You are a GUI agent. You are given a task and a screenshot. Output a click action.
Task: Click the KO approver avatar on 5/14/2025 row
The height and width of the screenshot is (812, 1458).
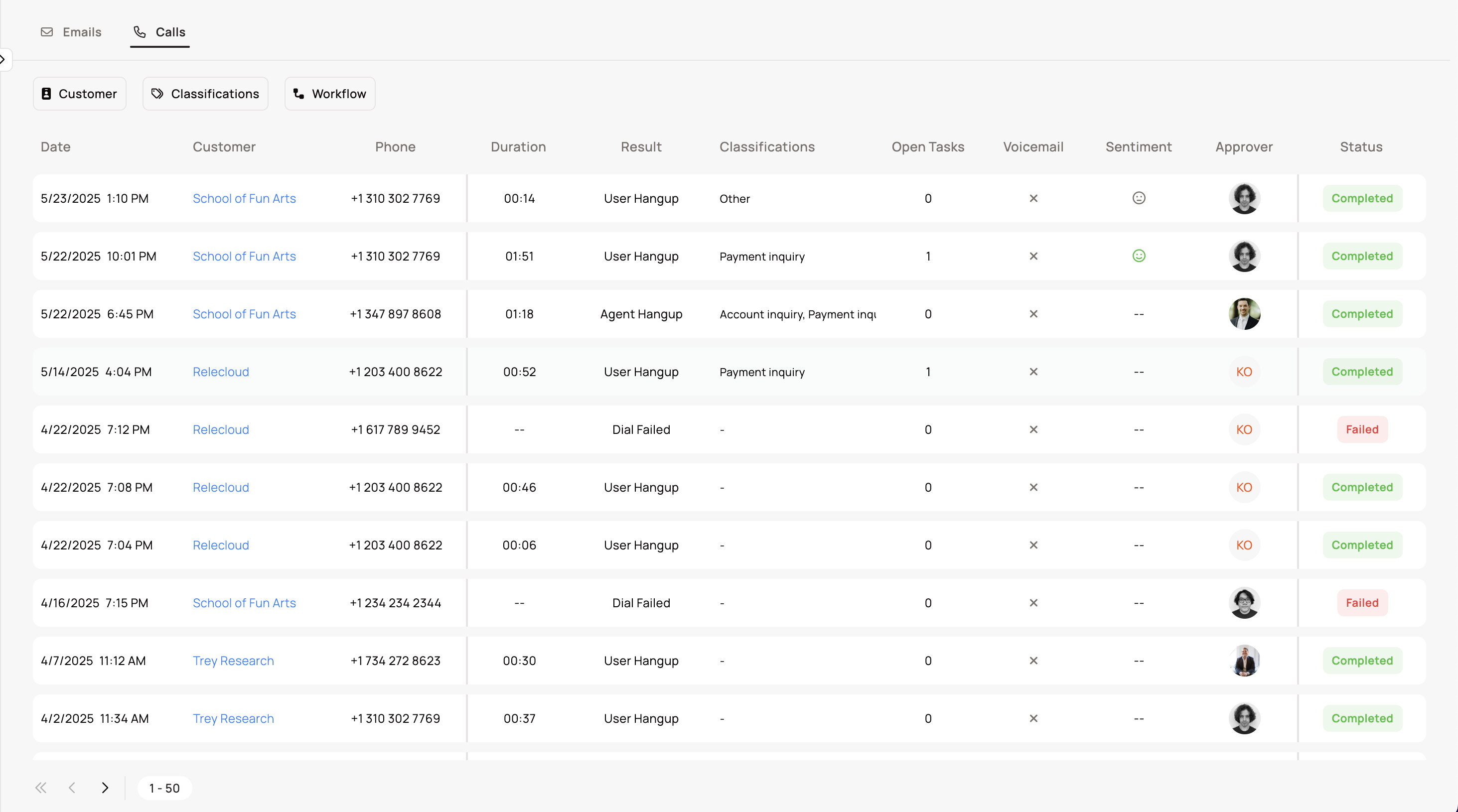coord(1244,372)
